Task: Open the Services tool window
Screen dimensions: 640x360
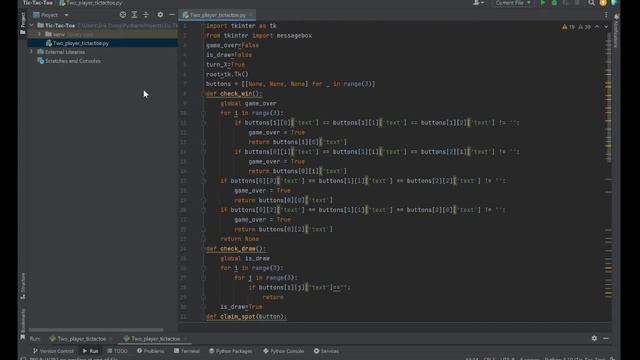Action: [x=326, y=351]
